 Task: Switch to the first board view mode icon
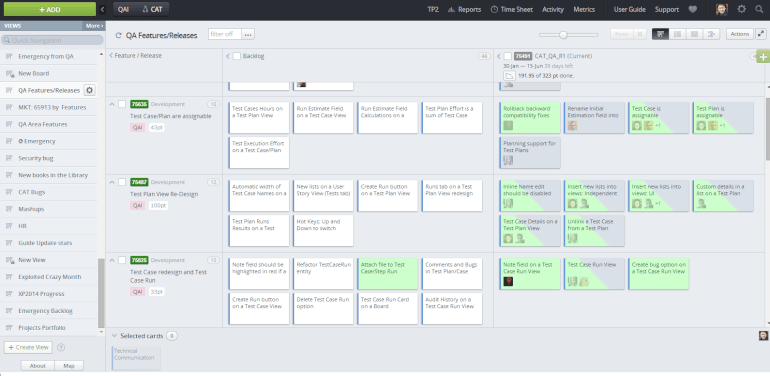click(660, 34)
